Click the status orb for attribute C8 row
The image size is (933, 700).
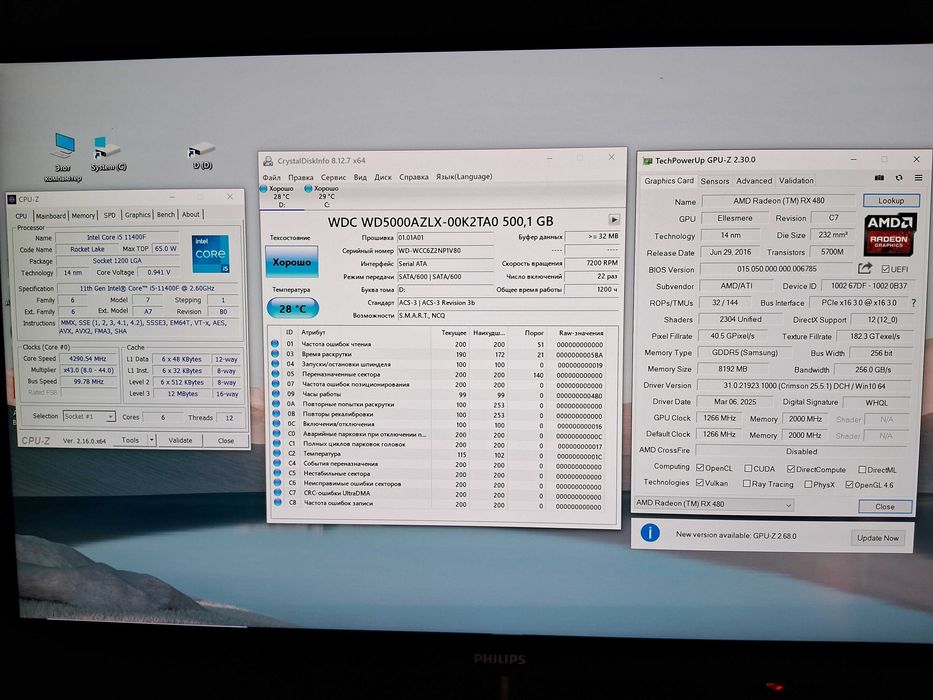pos(277,503)
